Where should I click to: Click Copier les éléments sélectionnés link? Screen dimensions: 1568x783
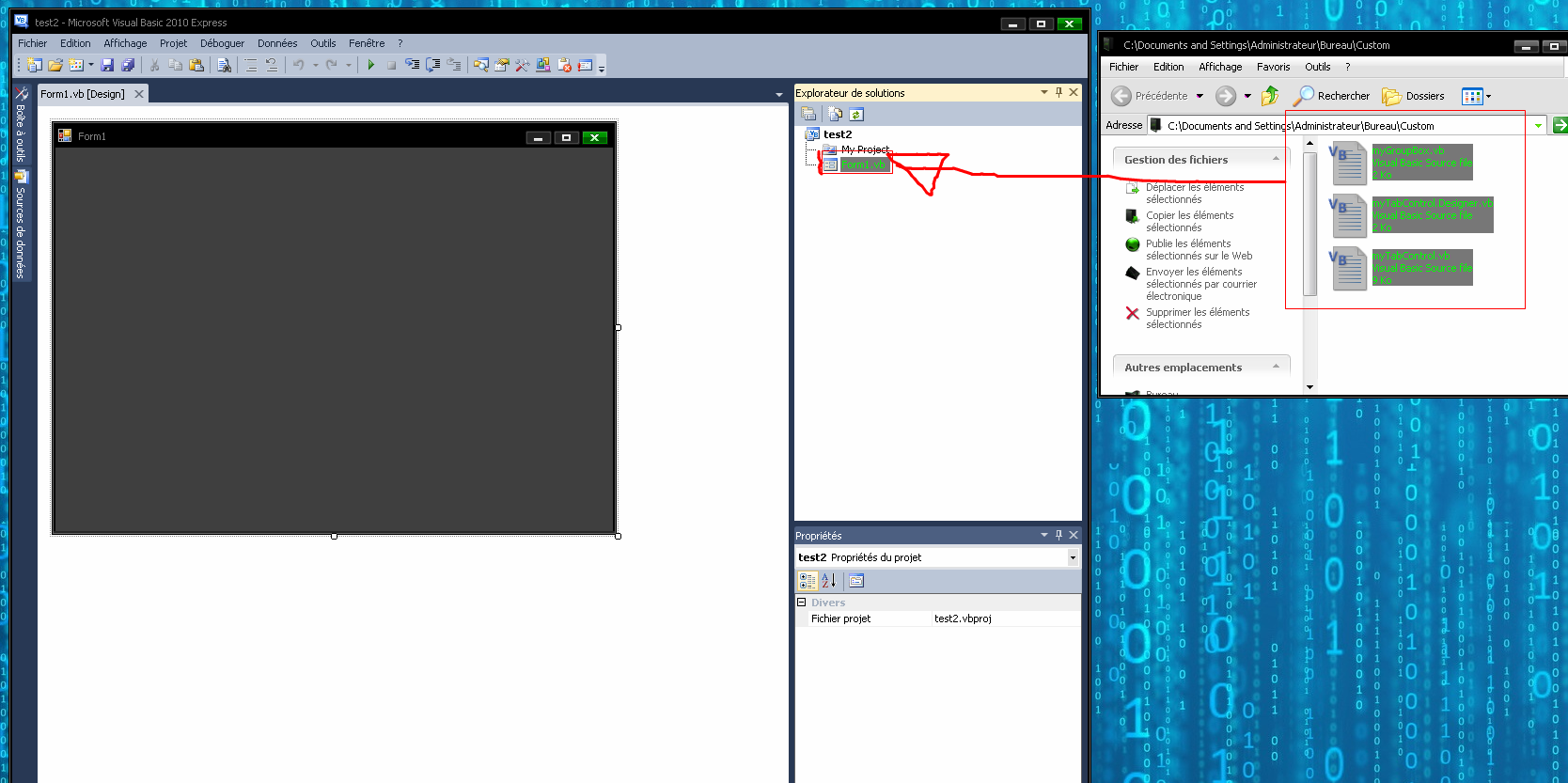(1180, 221)
